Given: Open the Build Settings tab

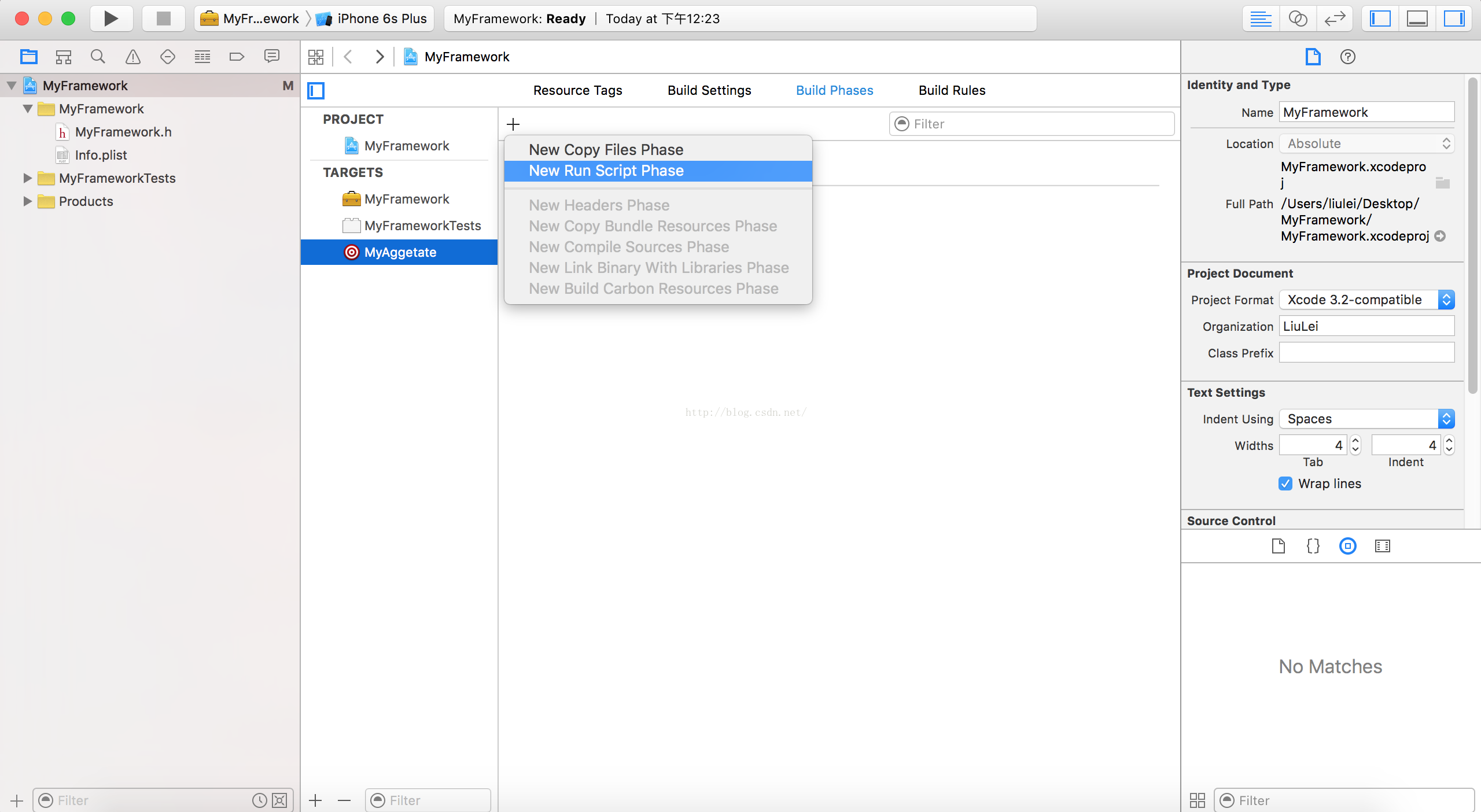Looking at the screenshot, I should tap(709, 90).
